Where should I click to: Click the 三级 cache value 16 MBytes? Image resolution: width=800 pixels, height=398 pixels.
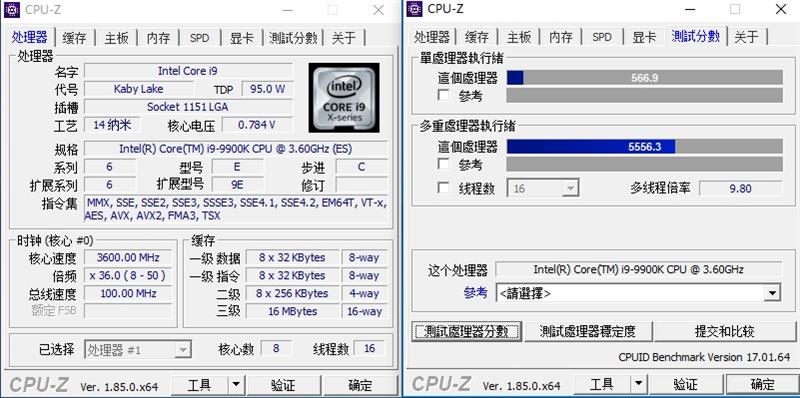pos(292,311)
